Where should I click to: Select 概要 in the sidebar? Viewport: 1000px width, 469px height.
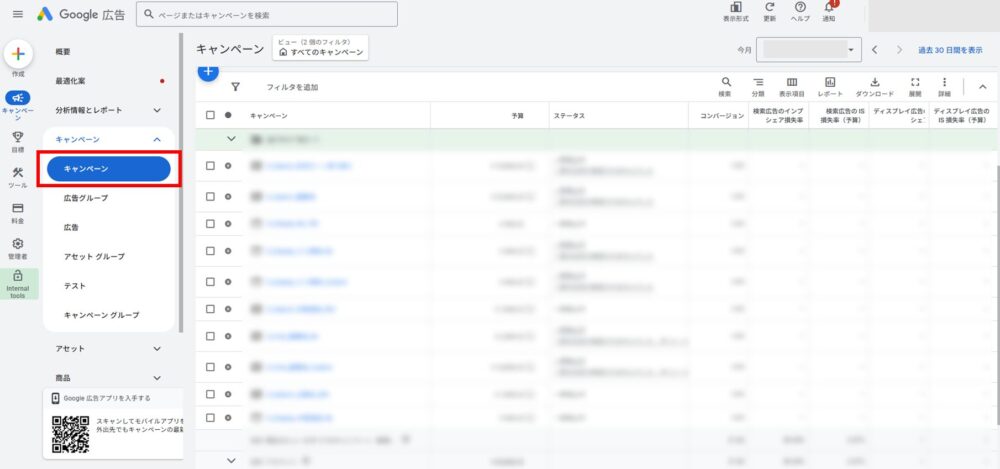[63, 51]
